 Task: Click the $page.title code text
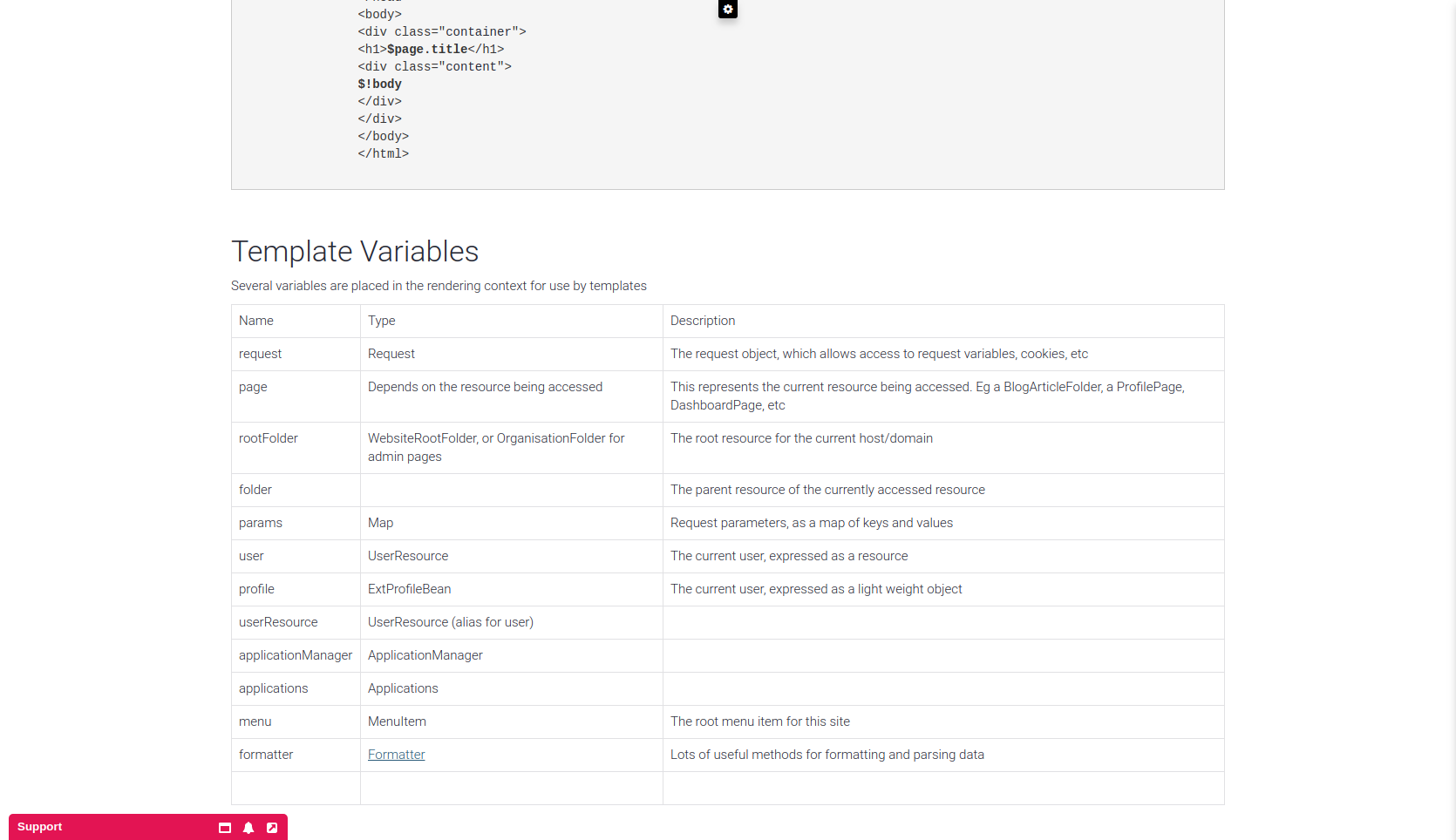(427, 49)
